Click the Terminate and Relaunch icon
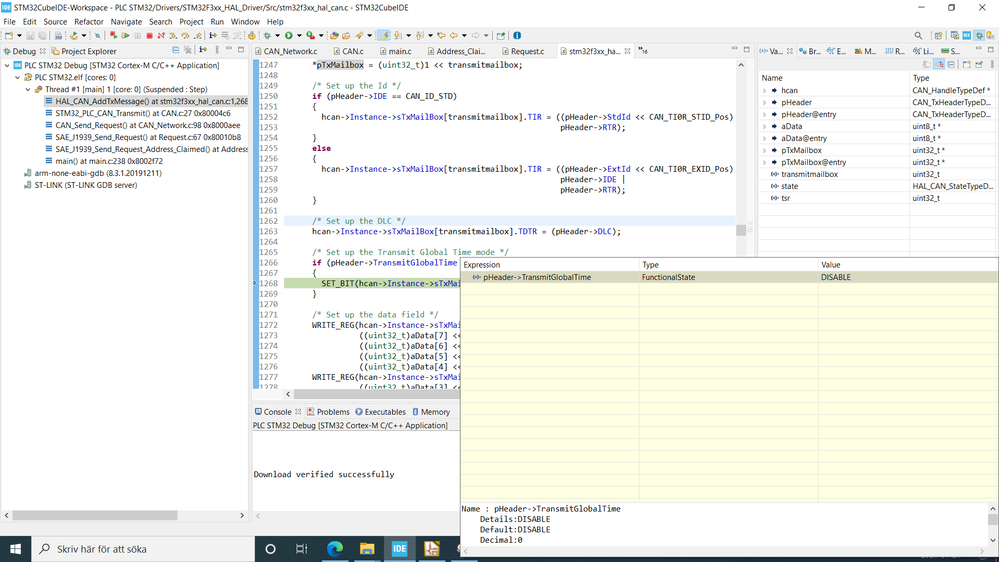The image size is (999, 562). click(x=113, y=36)
